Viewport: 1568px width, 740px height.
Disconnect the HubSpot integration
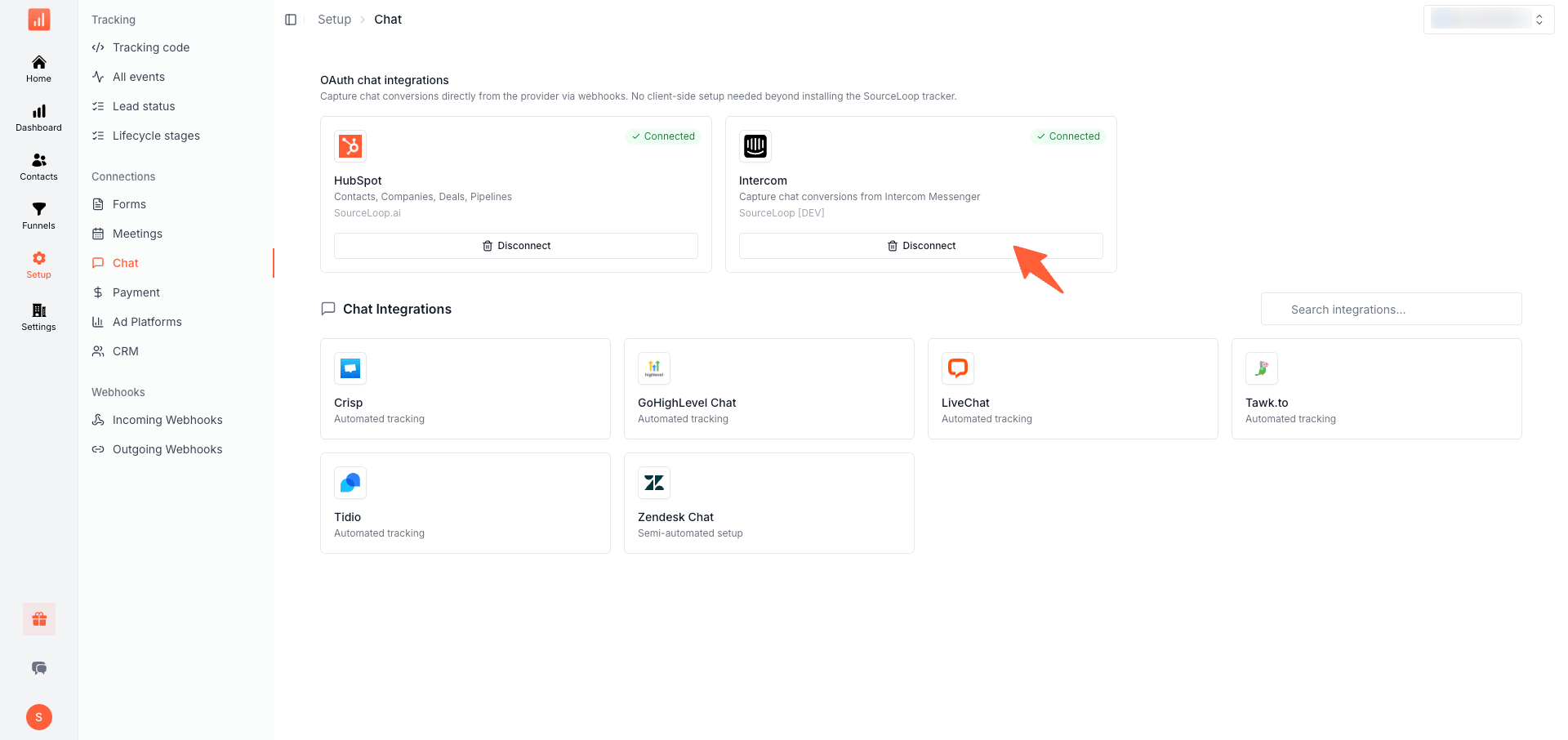[516, 246]
